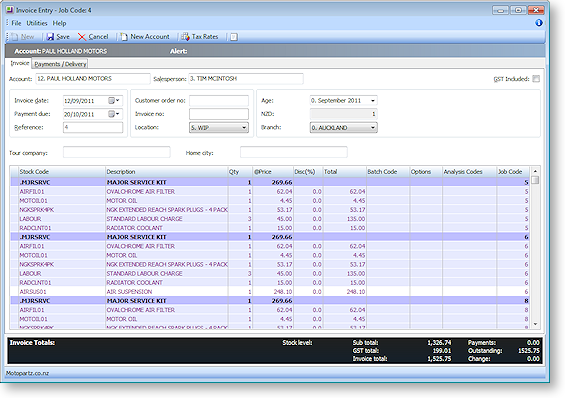Open Tax Rates from the toolbar icon
This screenshot has height=398, width=565.
pos(185,37)
